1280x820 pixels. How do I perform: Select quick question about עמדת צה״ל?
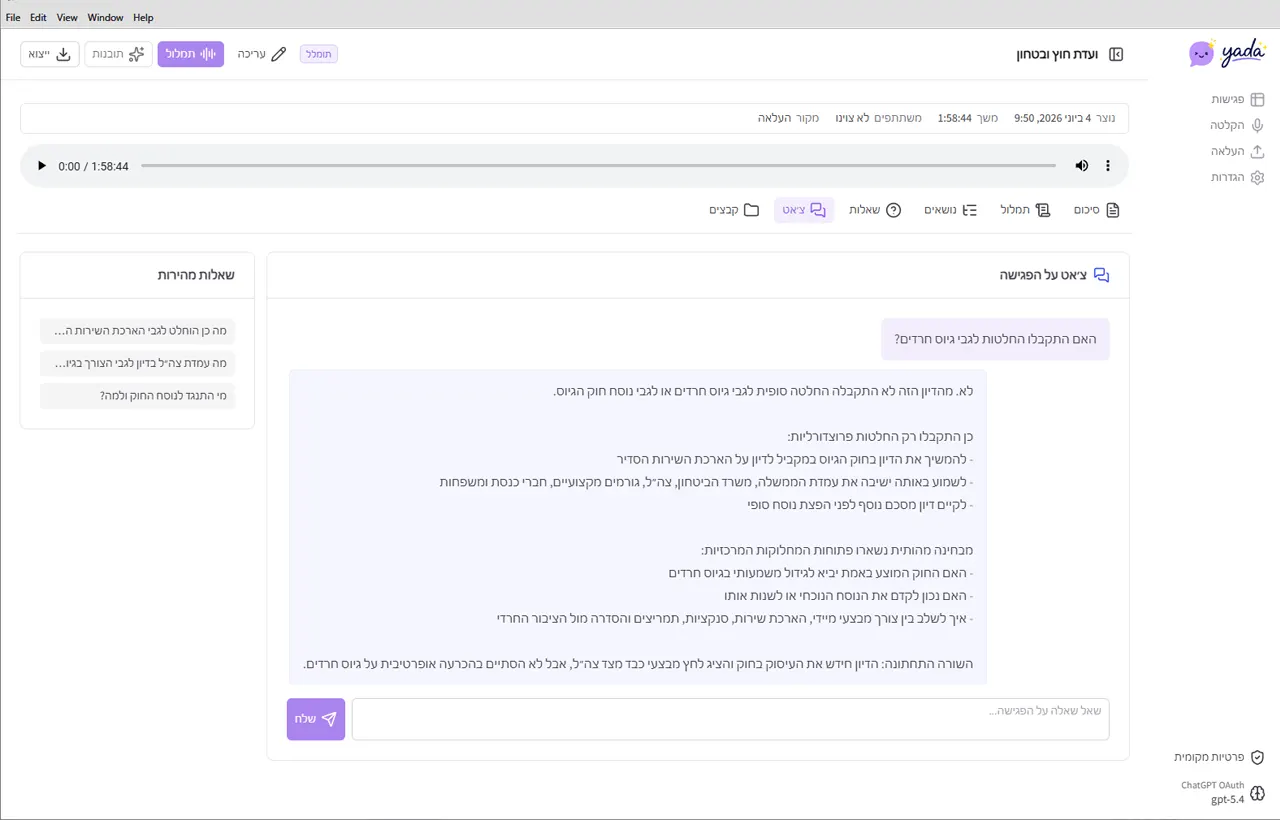pyautogui.click(x=138, y=363)
